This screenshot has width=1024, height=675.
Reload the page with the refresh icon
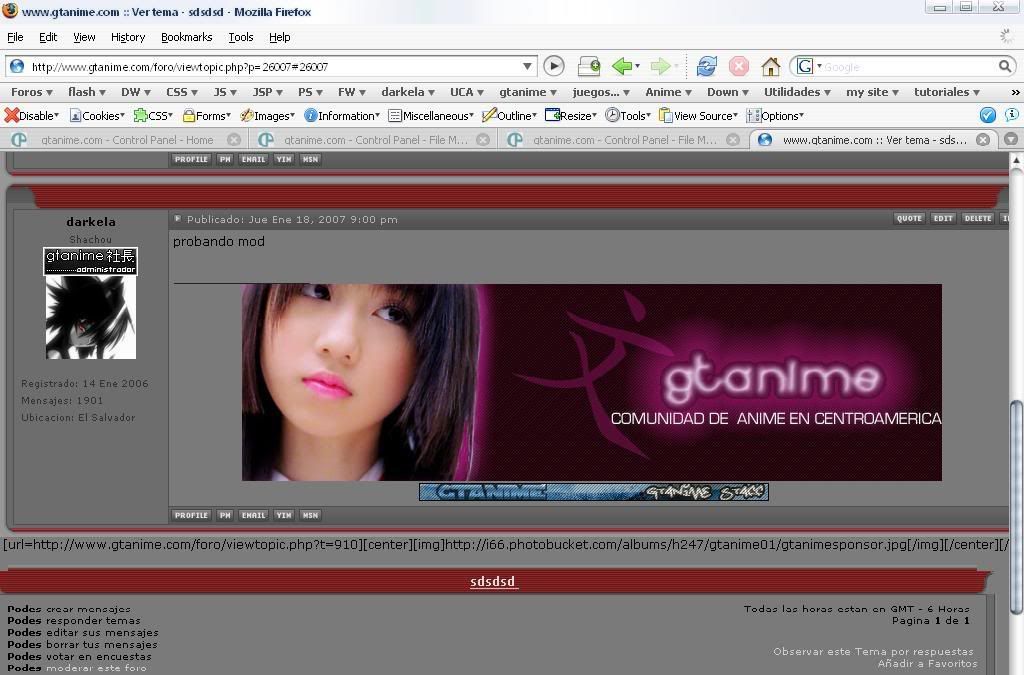click(707, 66)
